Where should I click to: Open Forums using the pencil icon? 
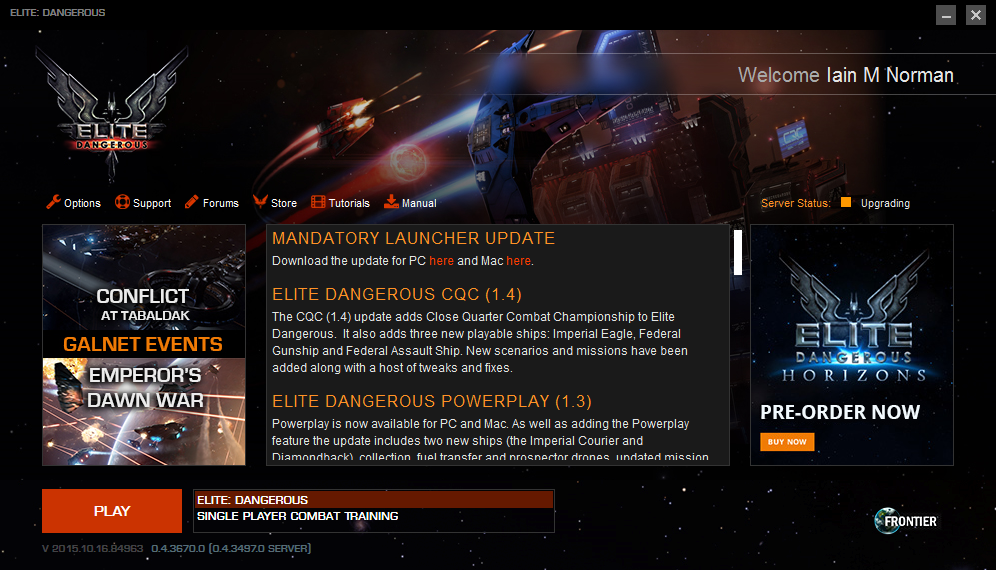[192, 202]
